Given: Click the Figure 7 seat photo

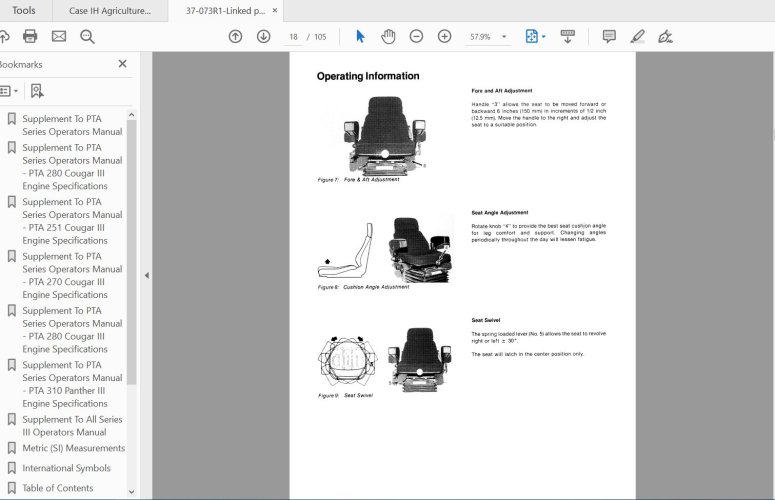Looking at the screenshot, I should click(x=385, y=136).
